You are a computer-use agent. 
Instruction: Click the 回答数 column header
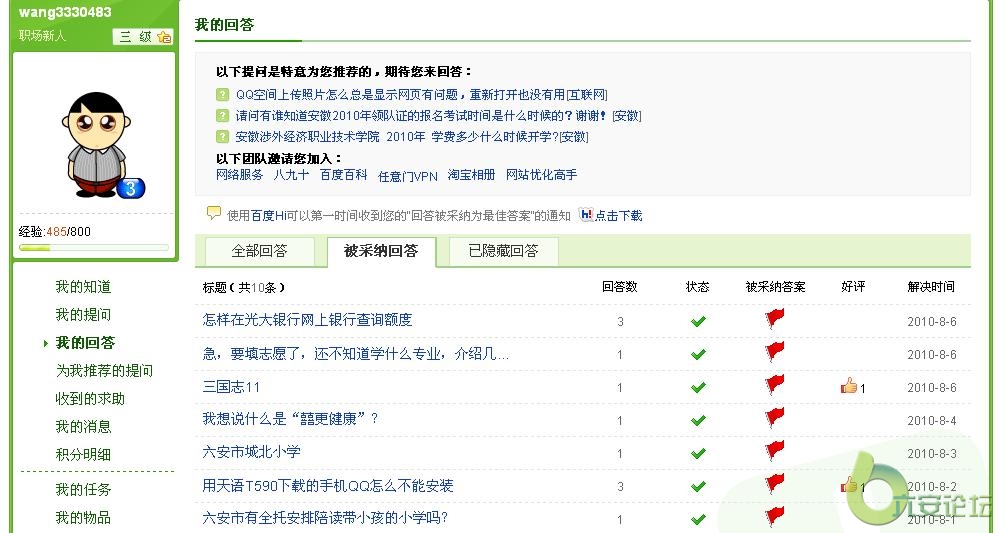(619, 287)
